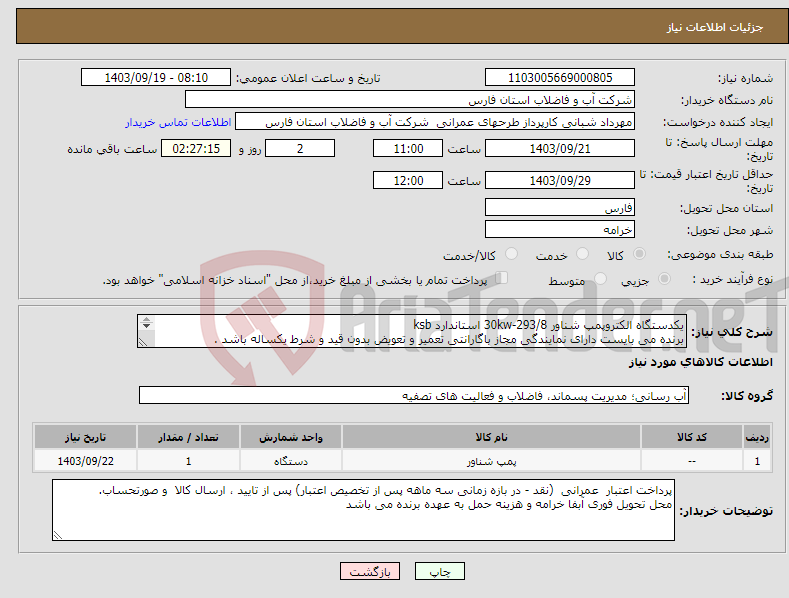Click the پمپ شناور cell
This screenshot has width=789, height=598.
(491, 461)
